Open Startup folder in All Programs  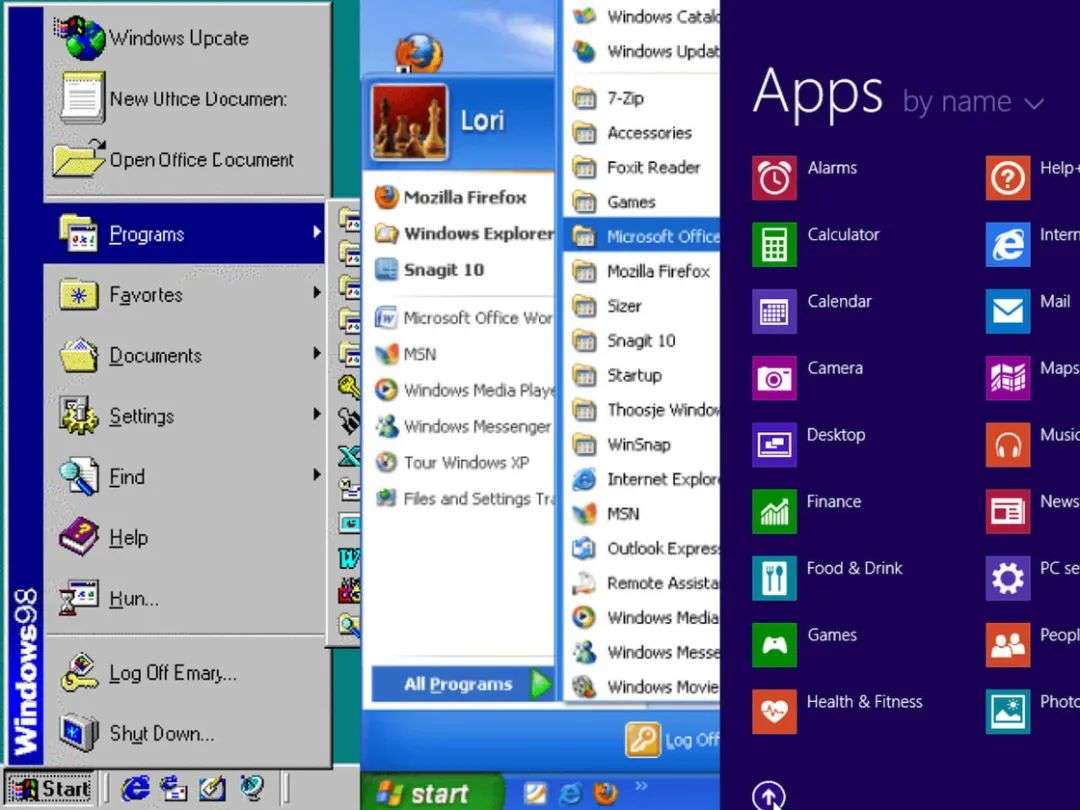(642, 375)
